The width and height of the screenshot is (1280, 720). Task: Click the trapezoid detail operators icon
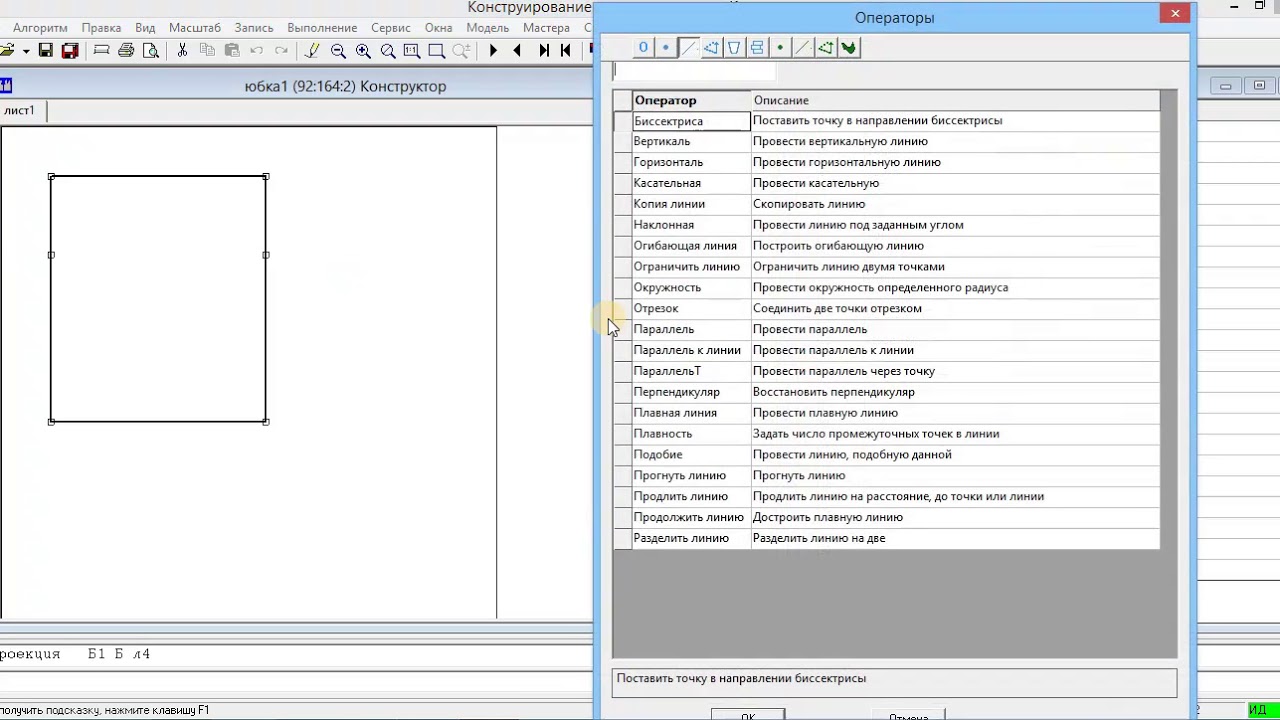coord(734,47)
